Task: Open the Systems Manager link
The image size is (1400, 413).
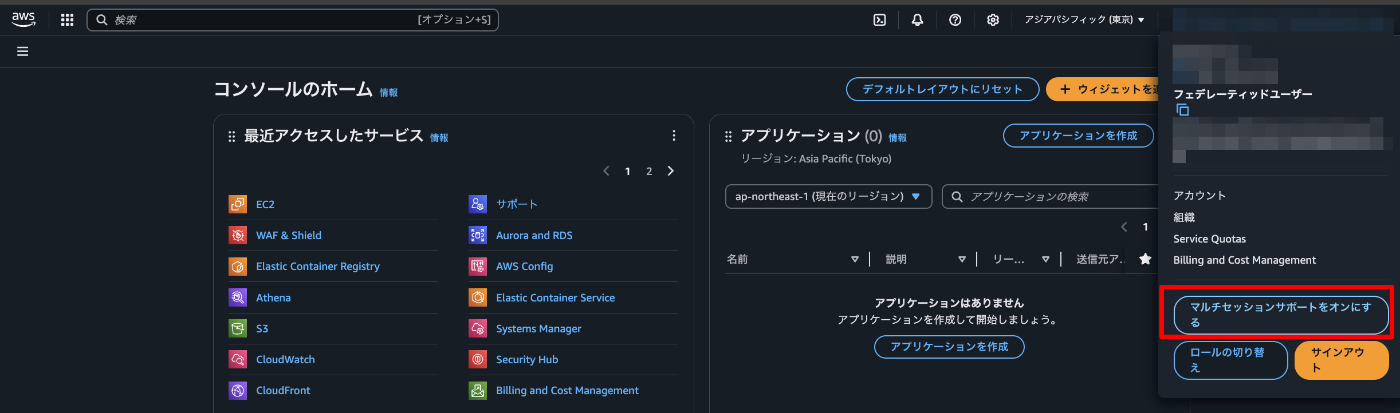Action: (x=538, y=328)
